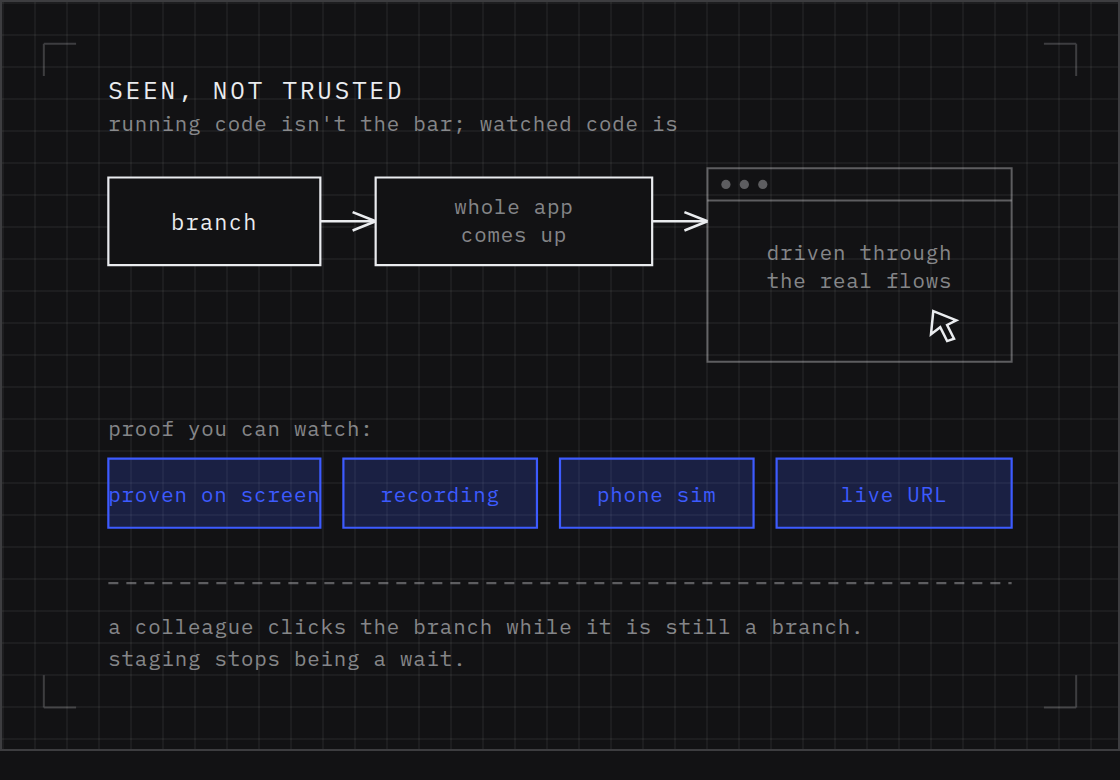Click the line 'staging stops being a wait.'
The image size is (1120, 780).
tap(286, 659)
